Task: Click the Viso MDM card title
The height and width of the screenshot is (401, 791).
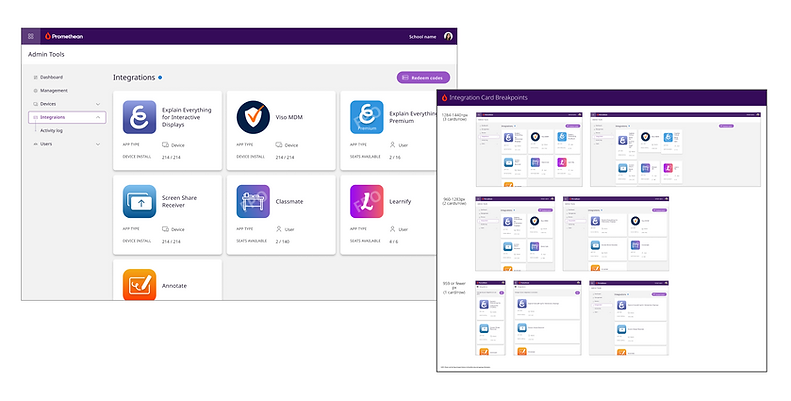Action: 289,117
